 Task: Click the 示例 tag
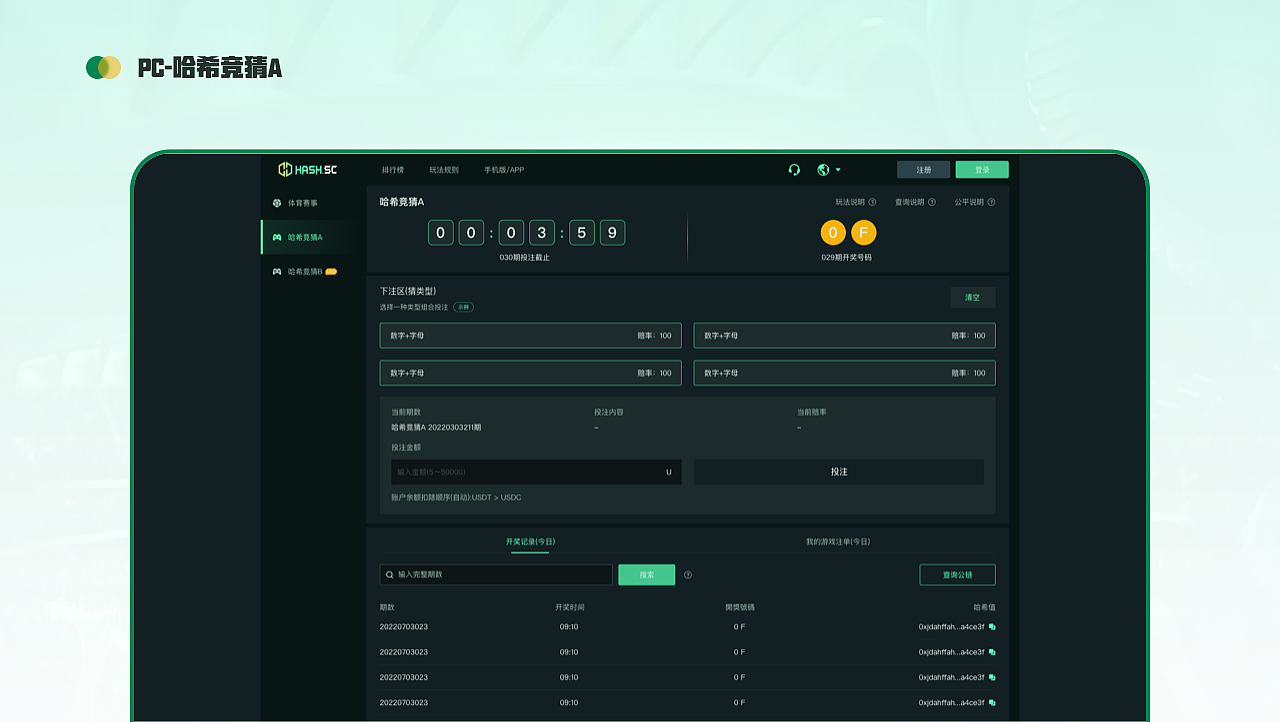click(463, 307)
